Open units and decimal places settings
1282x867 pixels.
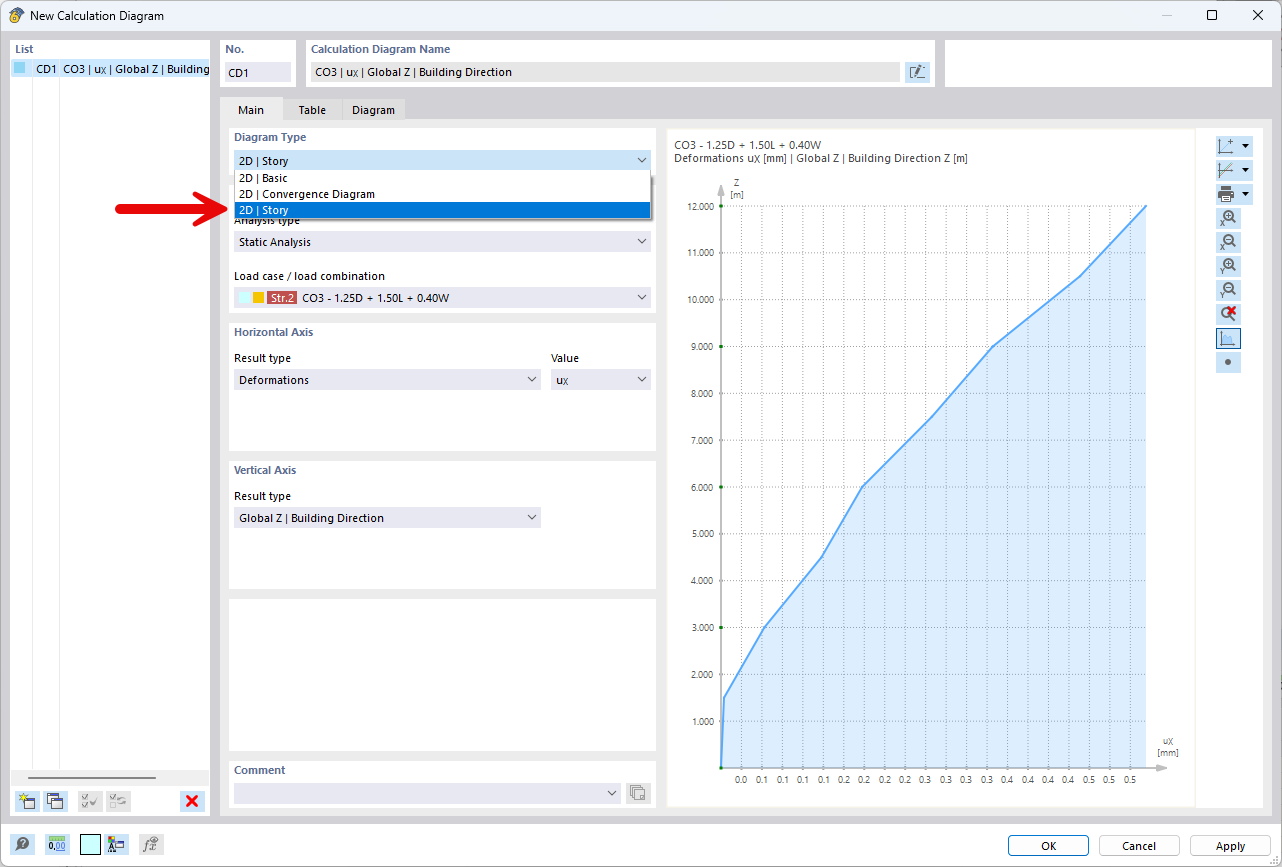click(57, 844)
